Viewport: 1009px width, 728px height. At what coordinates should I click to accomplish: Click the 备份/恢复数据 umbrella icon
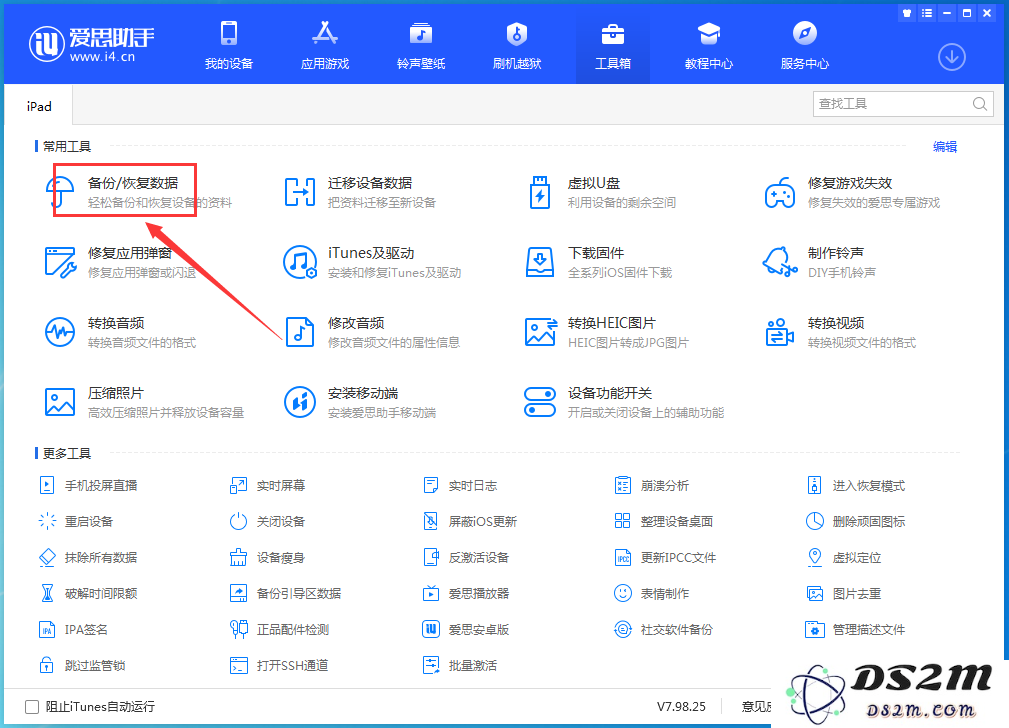click(x=60, y=192)
